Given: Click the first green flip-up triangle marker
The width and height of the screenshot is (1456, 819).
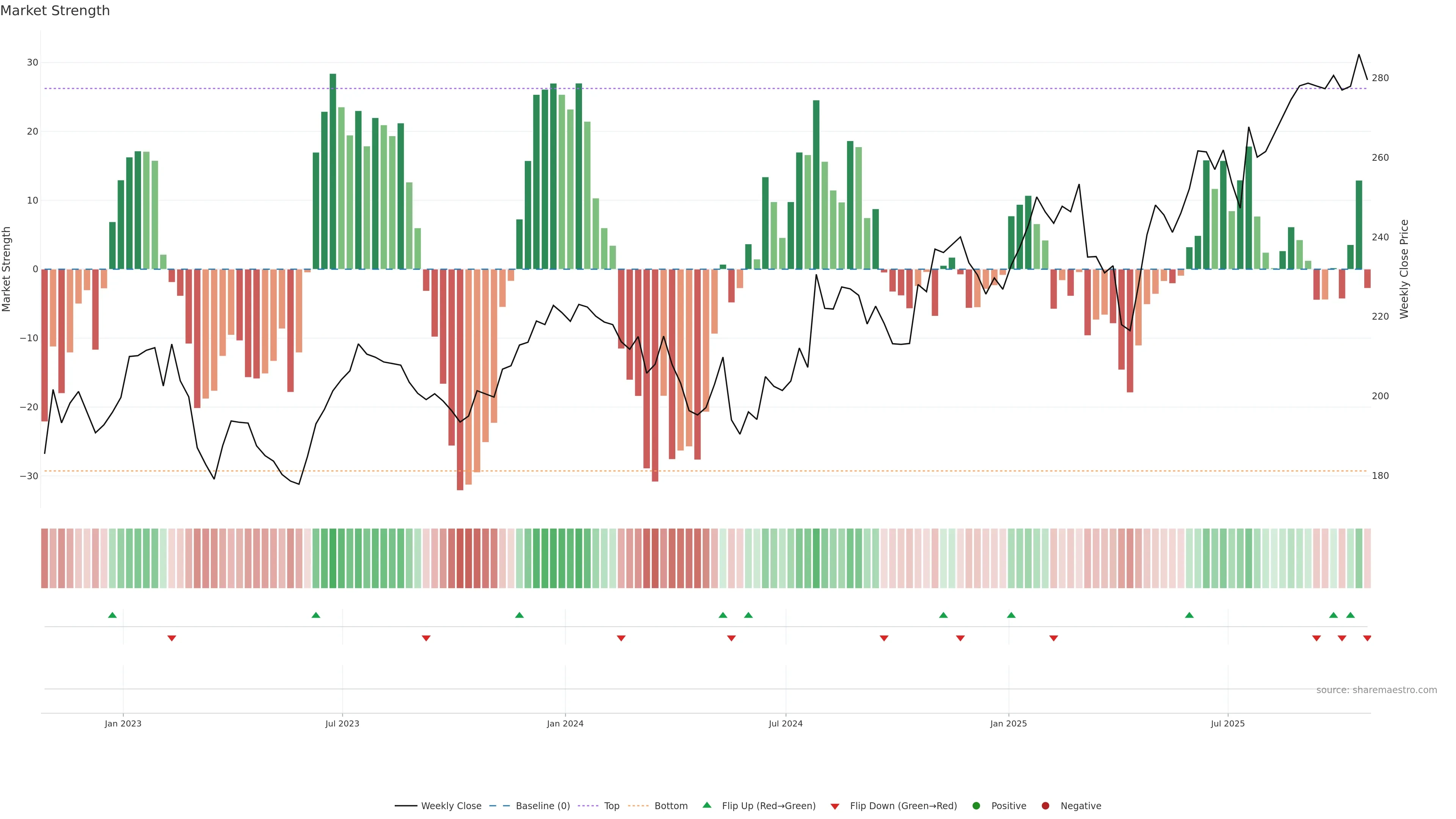Looking at the screenshot, I should [113, 615].
